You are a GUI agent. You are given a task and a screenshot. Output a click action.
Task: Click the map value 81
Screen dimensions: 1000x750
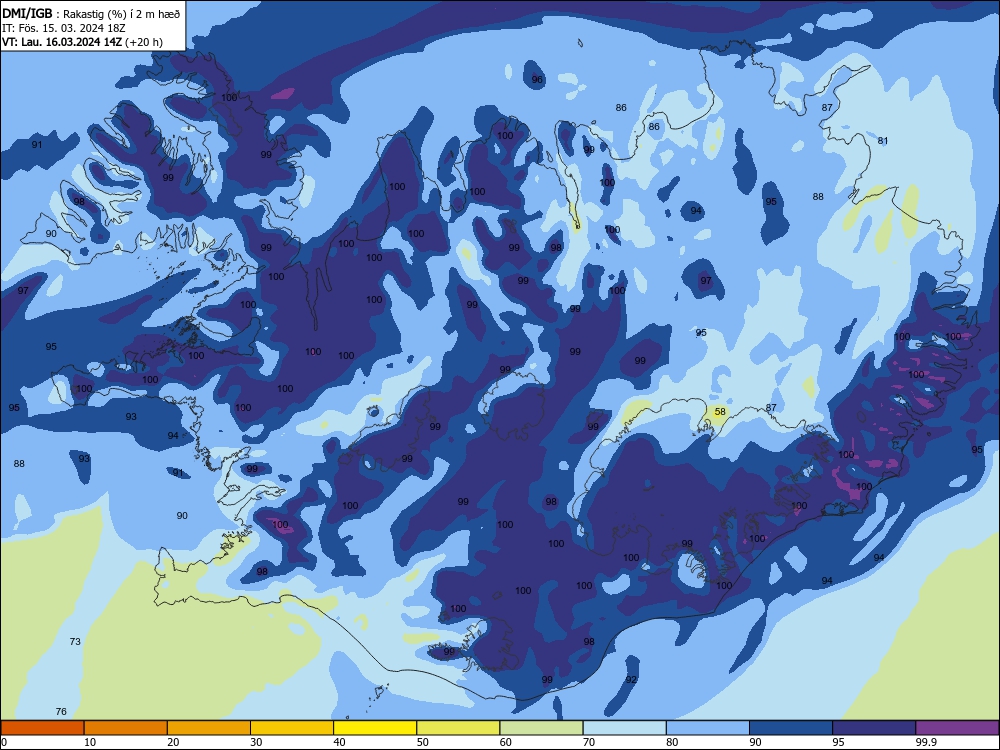(x=883, y=140)
